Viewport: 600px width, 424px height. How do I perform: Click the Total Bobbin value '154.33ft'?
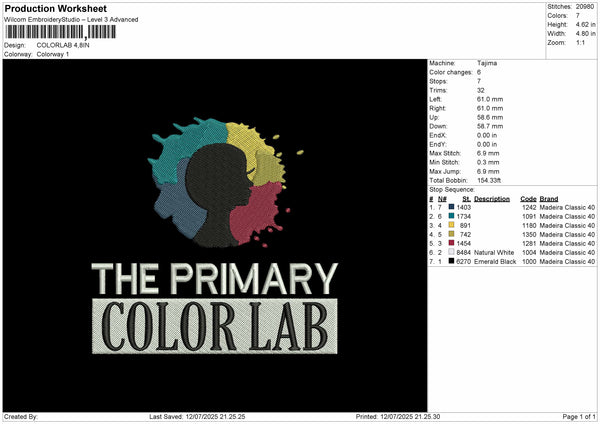[489, 180]
